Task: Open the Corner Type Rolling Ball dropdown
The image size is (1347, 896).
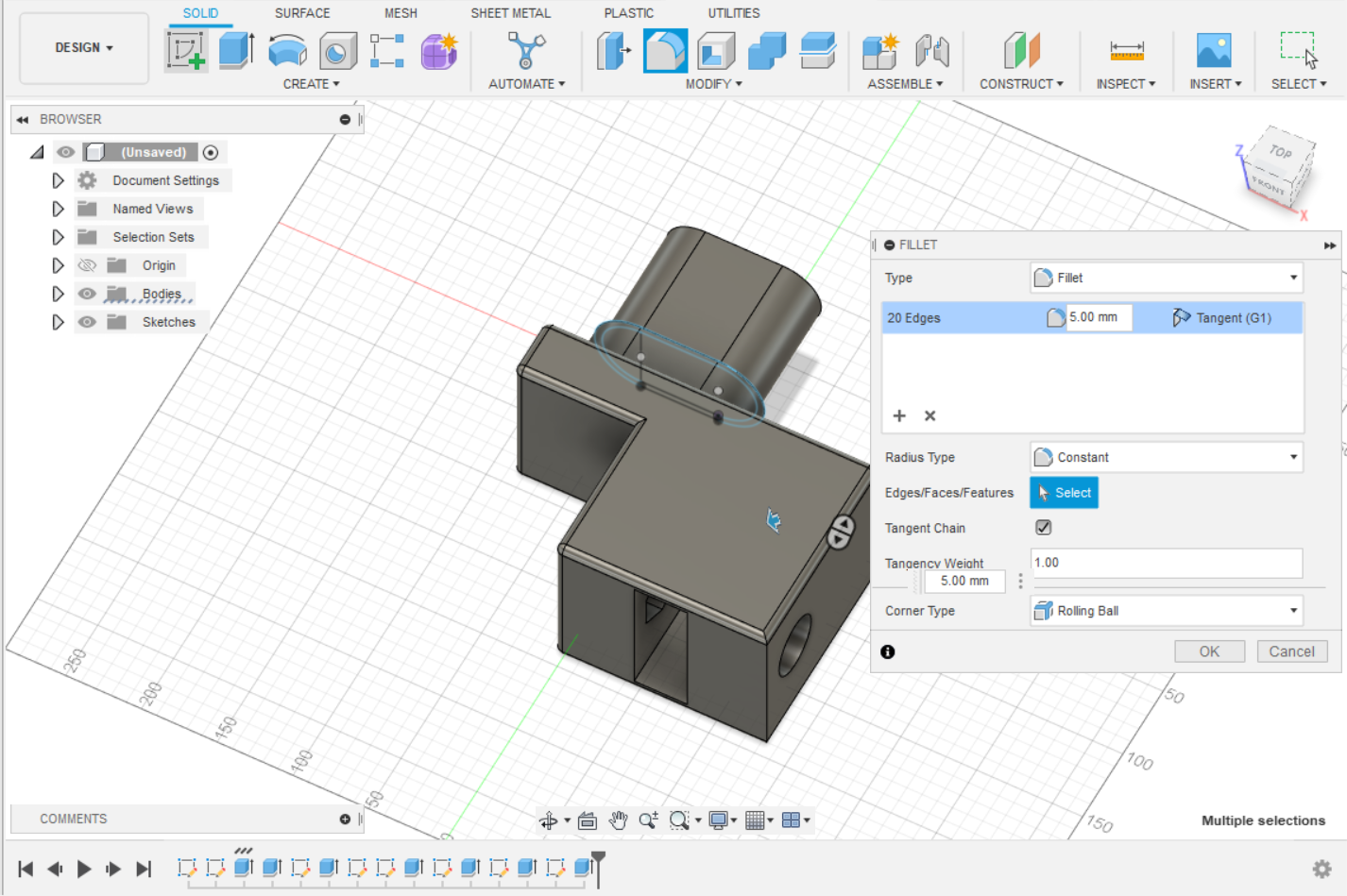Action: tap(1166, 611)
